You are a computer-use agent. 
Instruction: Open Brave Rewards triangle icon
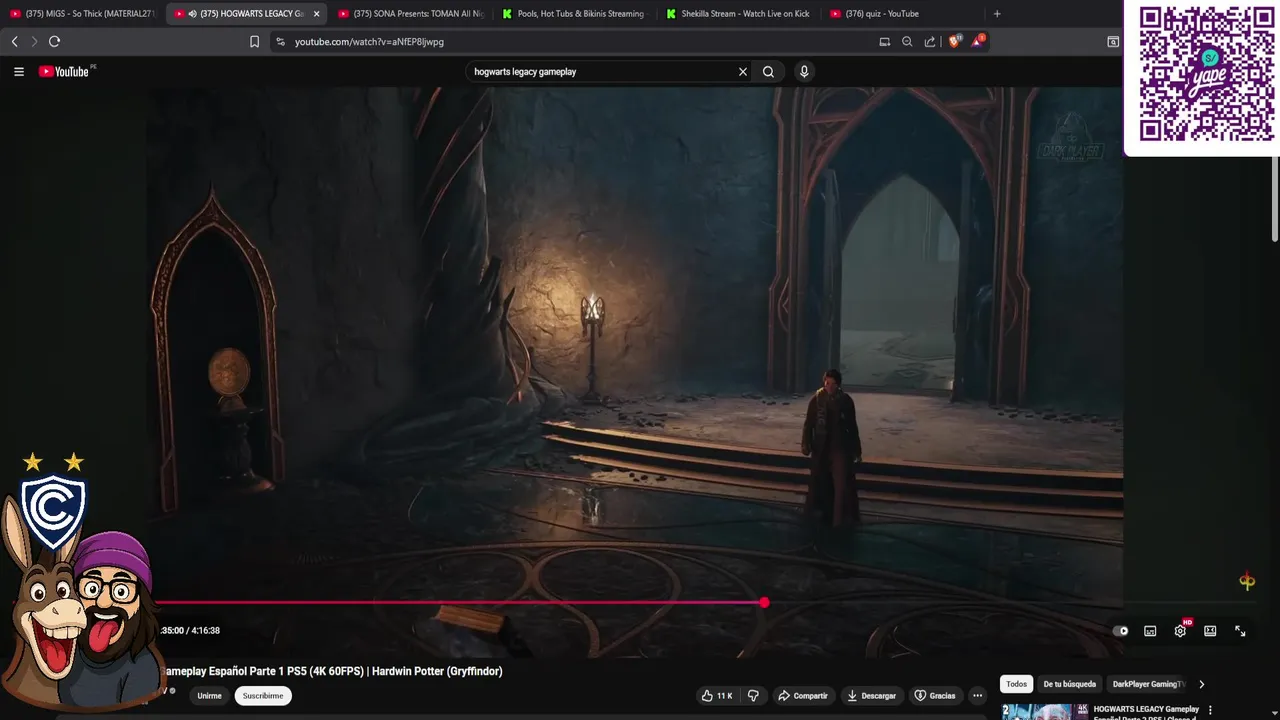(x=978, y=41)
